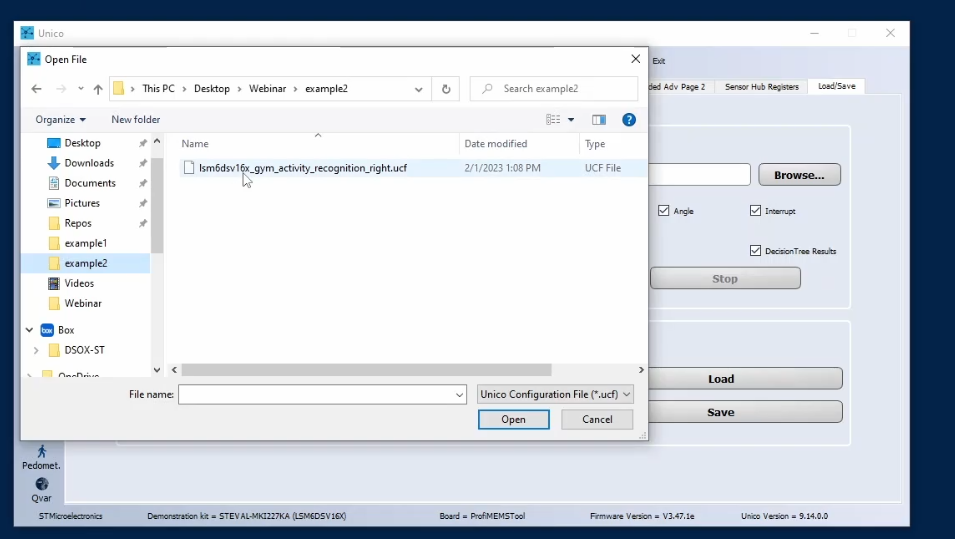Select example2 folder in sidebar

click(85, 263)
